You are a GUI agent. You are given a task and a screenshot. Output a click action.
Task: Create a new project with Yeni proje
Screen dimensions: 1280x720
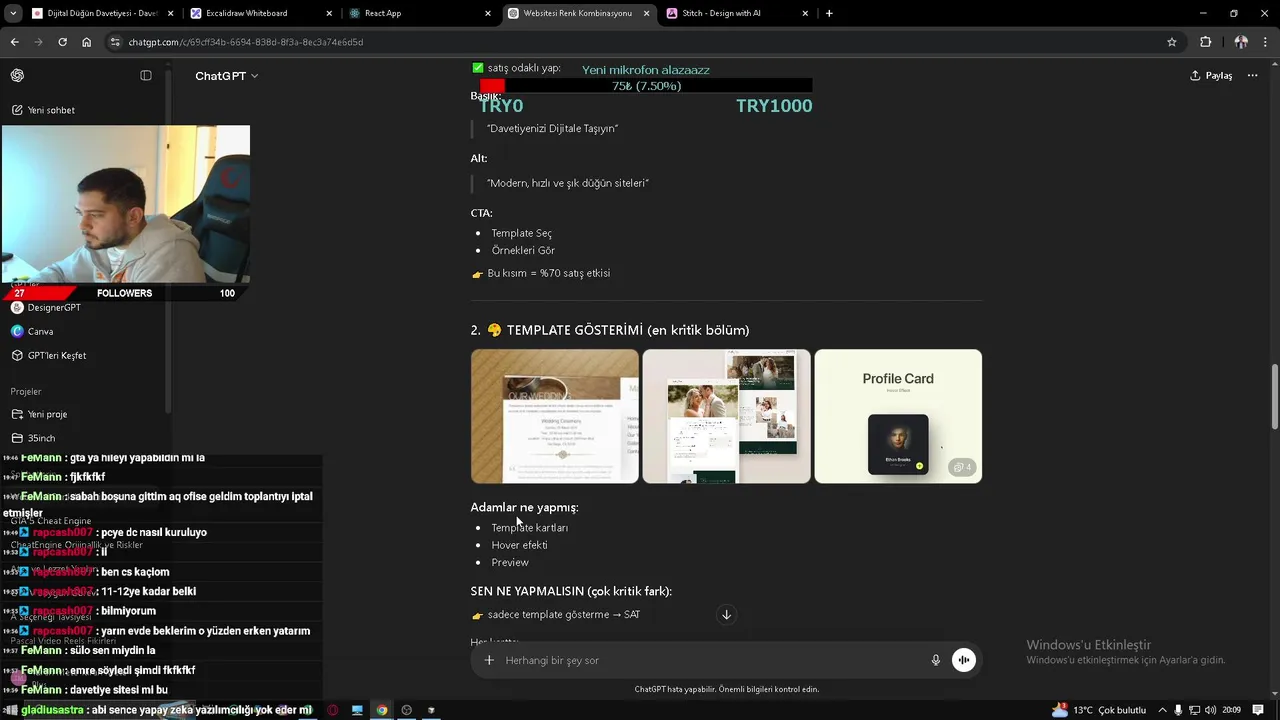point(40,414)
